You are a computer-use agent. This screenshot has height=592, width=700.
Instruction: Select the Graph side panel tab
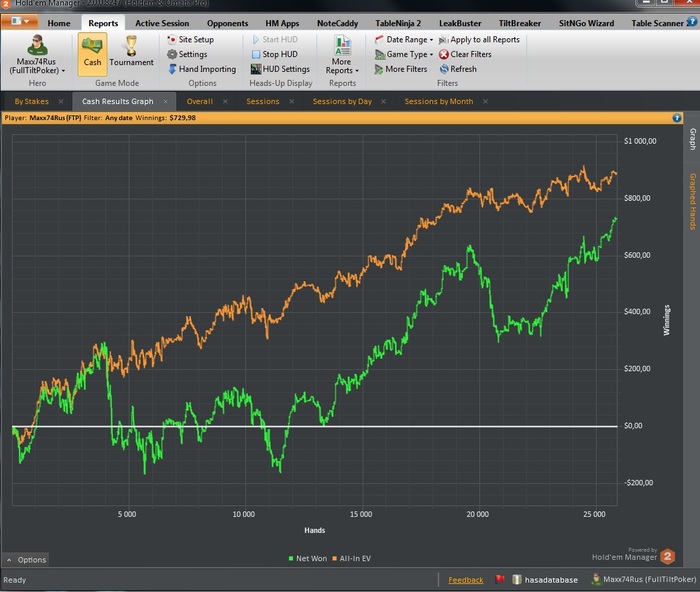[692, 139]
